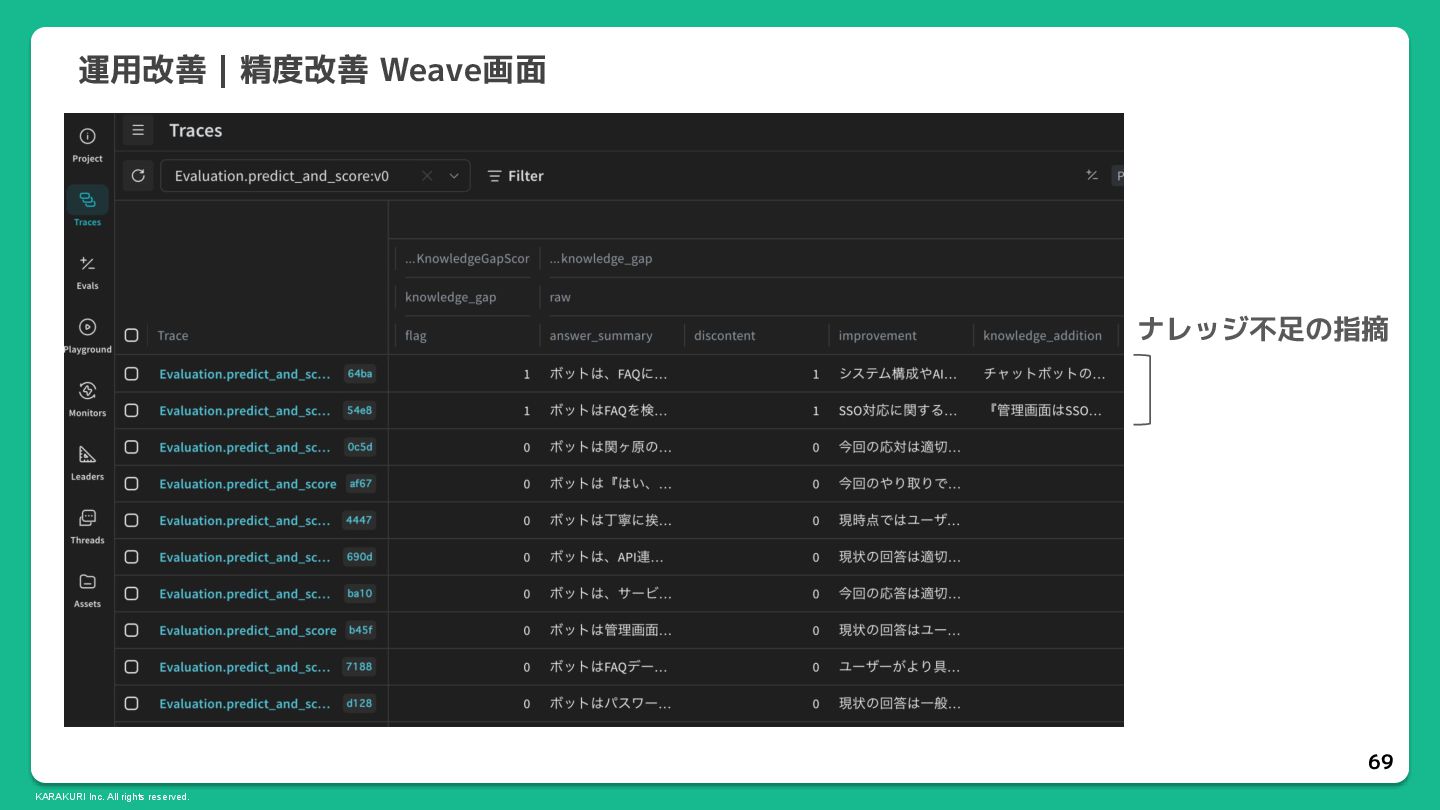Open the Filter options
Screen dimensions: 1440x810
click(515, 176)
